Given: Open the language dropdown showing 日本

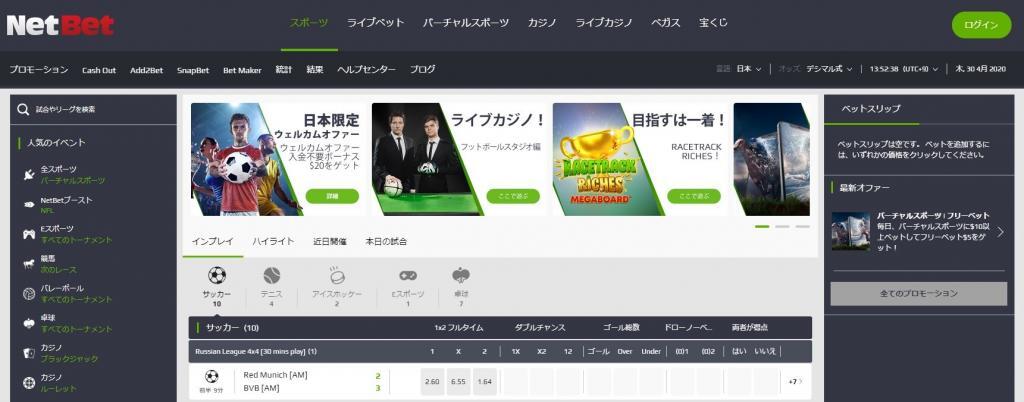Looking at the screenshot, I should tap(748, 69).
